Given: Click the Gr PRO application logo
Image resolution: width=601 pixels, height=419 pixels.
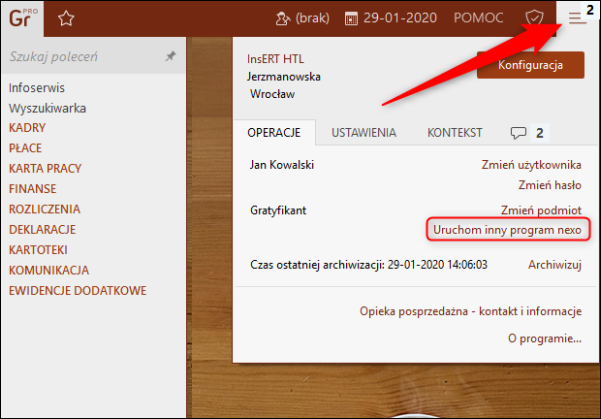Looking at the screenshot, I should [x=23, y=18].
